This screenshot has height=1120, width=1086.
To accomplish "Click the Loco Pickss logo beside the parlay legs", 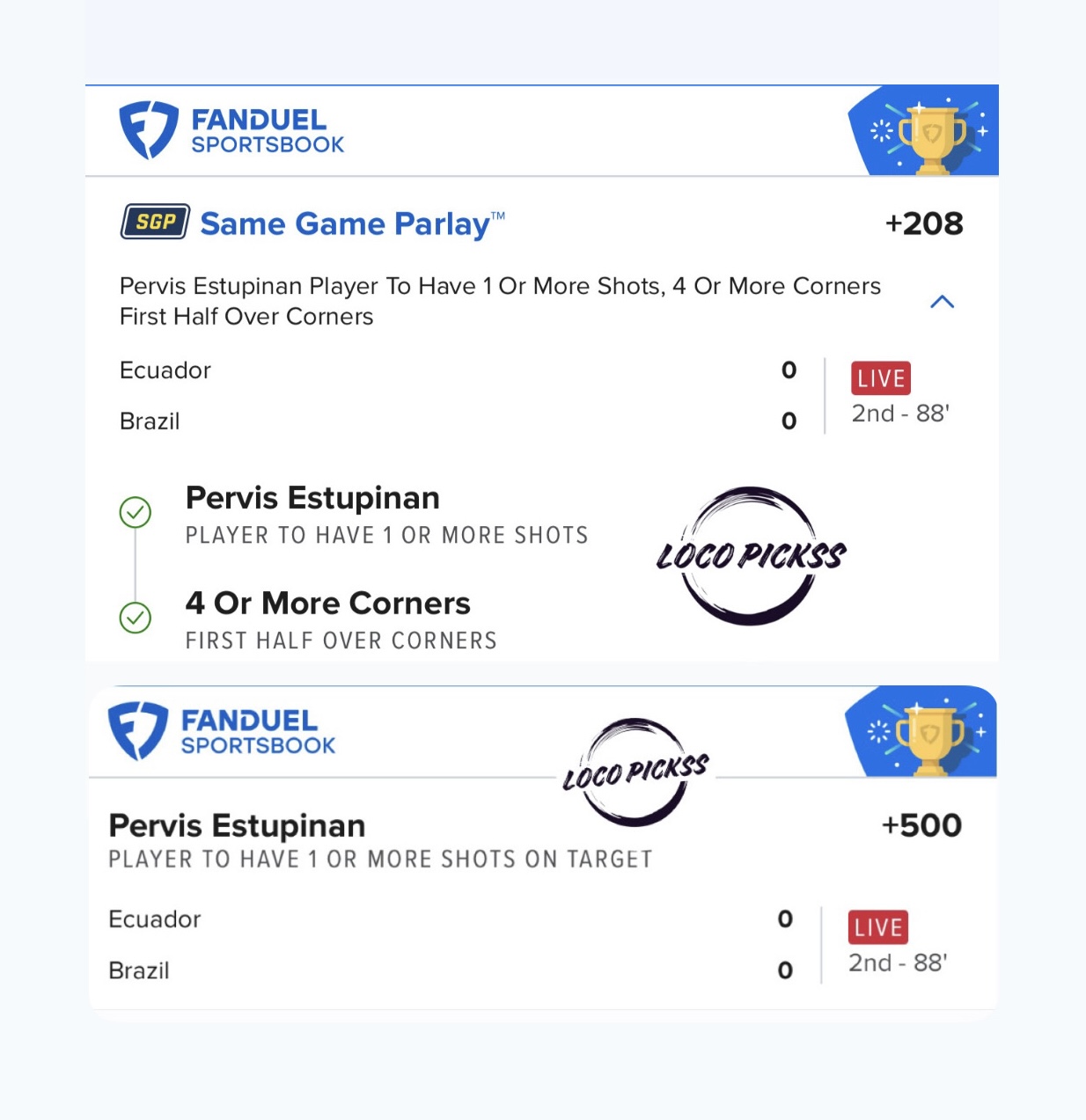I will [x=750, y=555].
